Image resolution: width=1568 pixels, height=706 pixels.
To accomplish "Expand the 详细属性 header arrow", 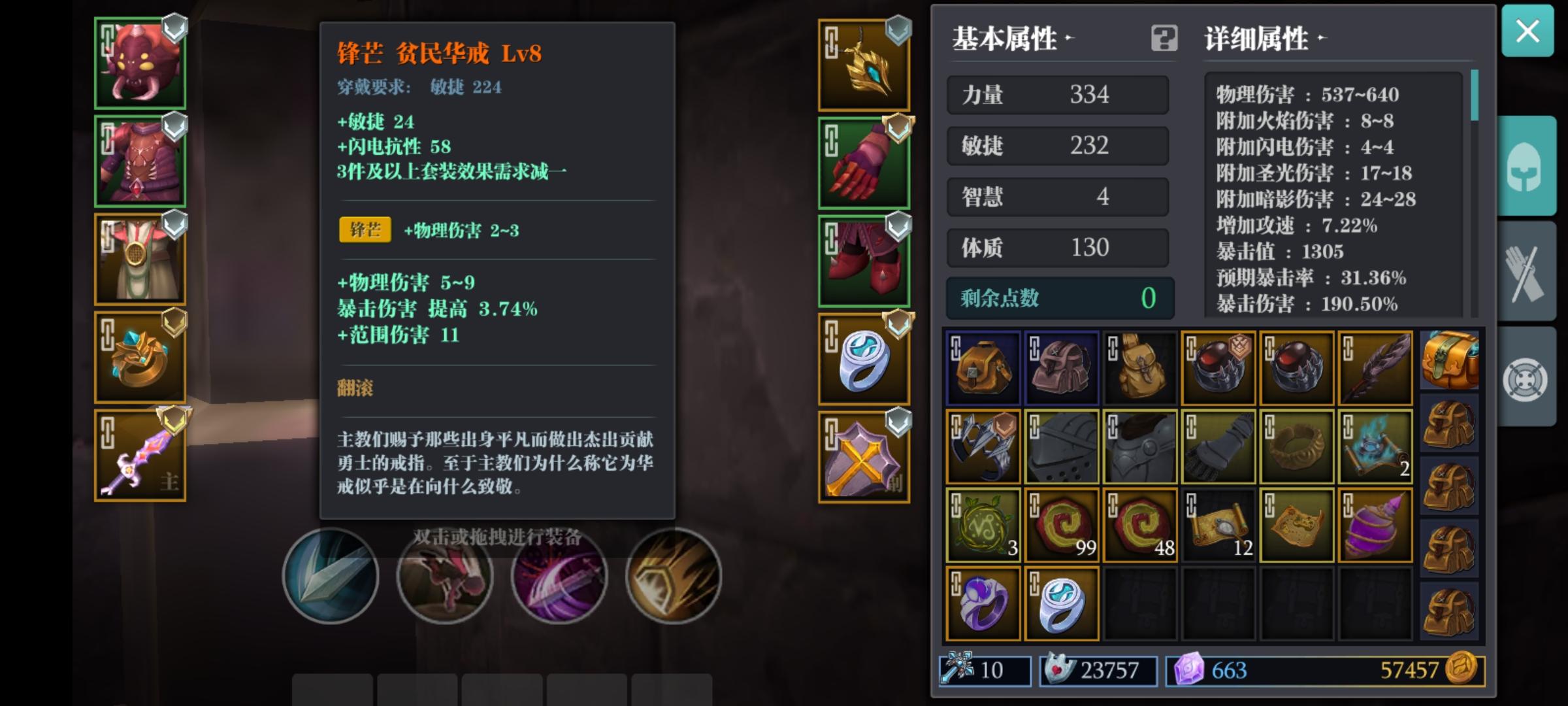I will [x=1321, y=38].
